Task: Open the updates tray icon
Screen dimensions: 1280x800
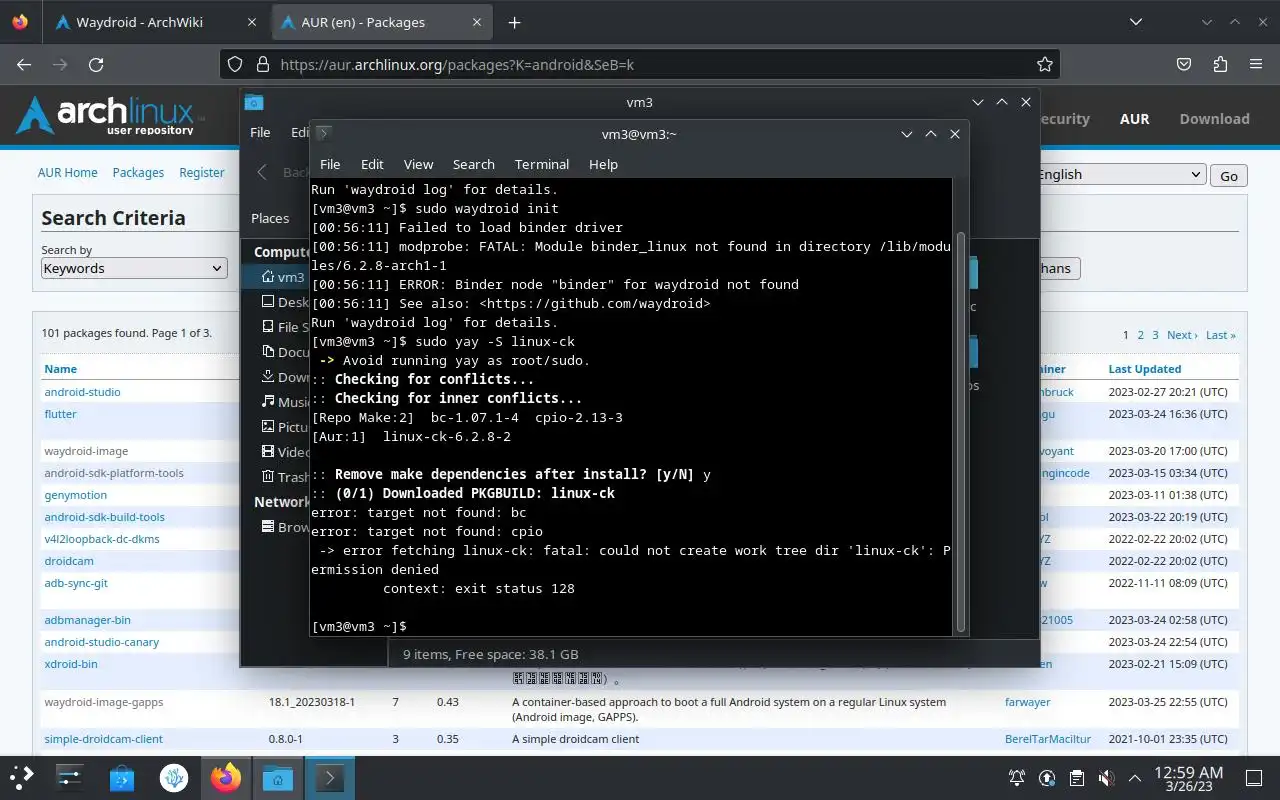Action: click(x=1047, y=777)
